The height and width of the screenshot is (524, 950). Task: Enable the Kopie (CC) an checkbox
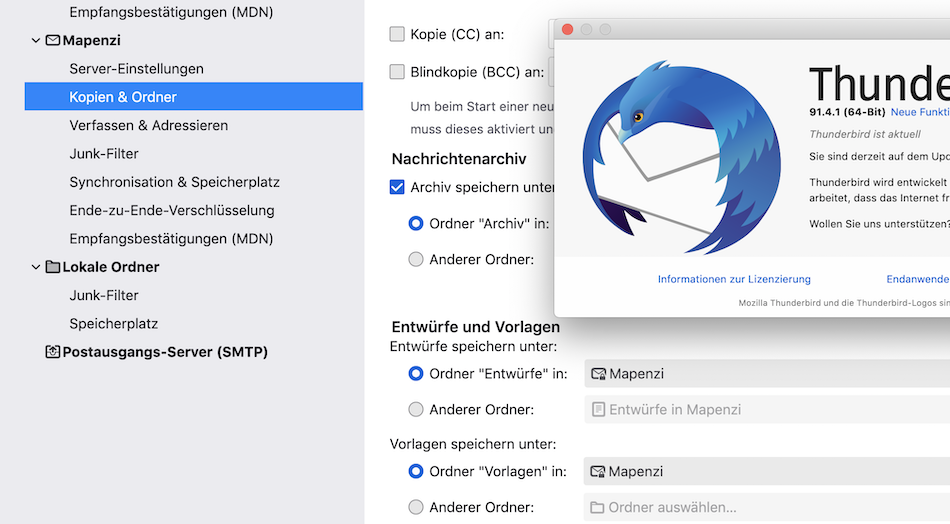(x=397, y=34)
